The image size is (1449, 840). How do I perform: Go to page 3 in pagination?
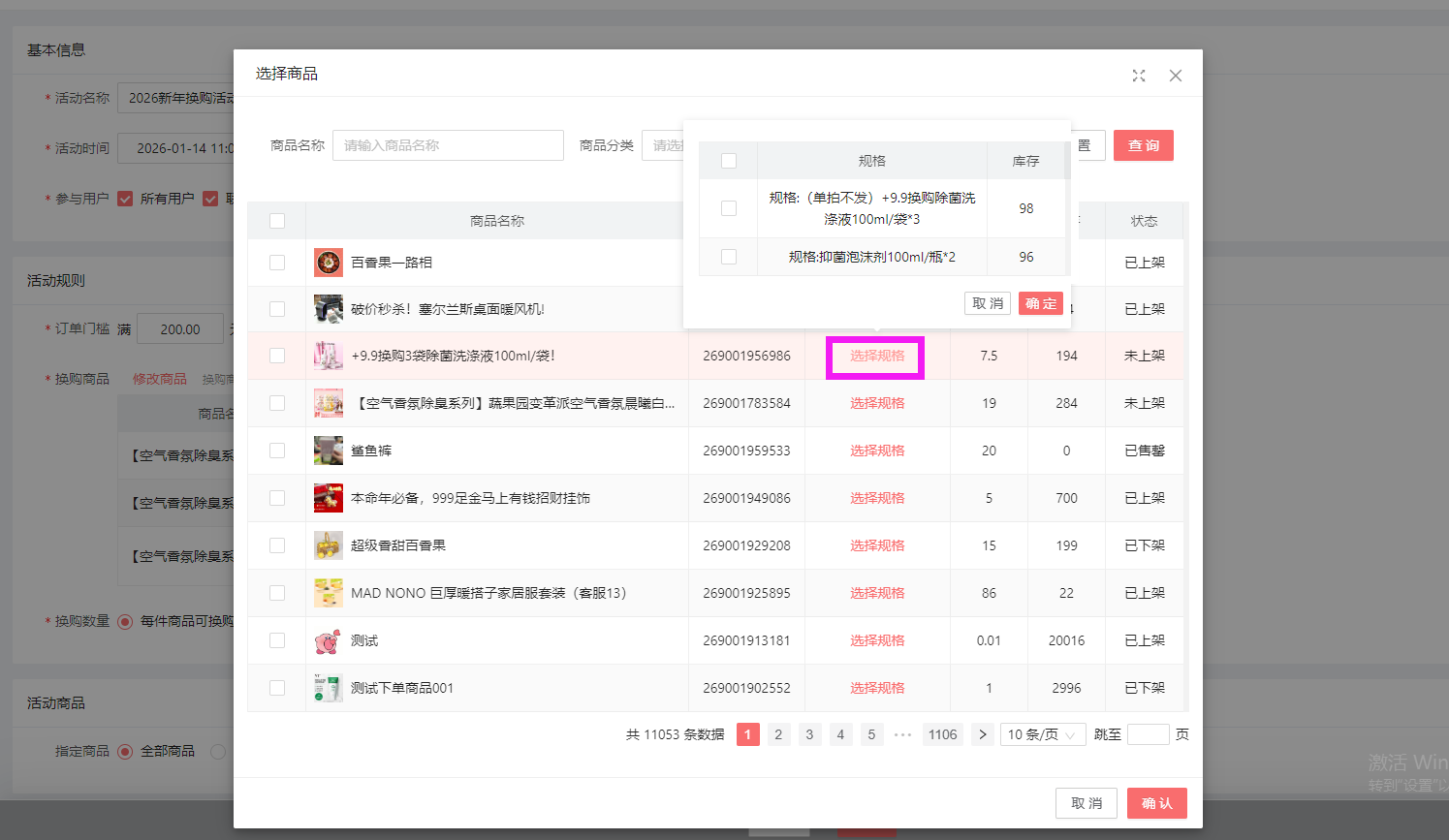[x=809, y=734]
